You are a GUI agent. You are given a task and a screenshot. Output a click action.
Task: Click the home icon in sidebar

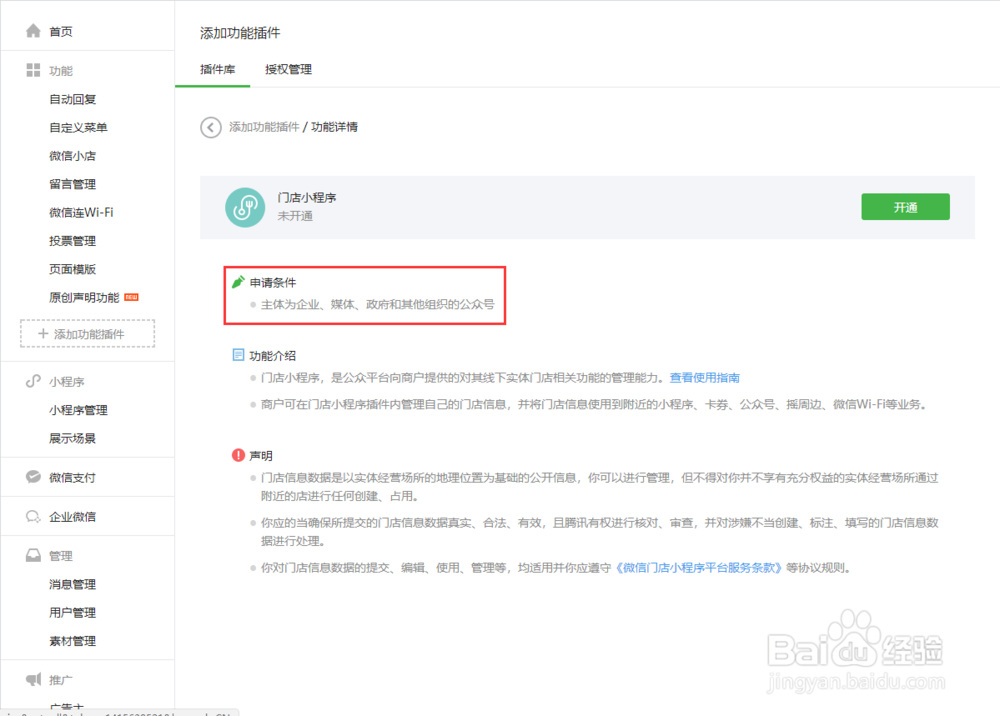pos(33,31)
